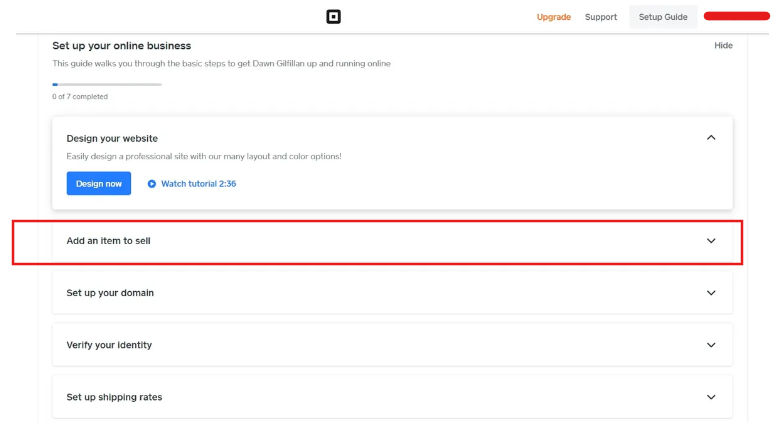
Task: Expand the Verify your identity chevron
Action: click(711, 345)
